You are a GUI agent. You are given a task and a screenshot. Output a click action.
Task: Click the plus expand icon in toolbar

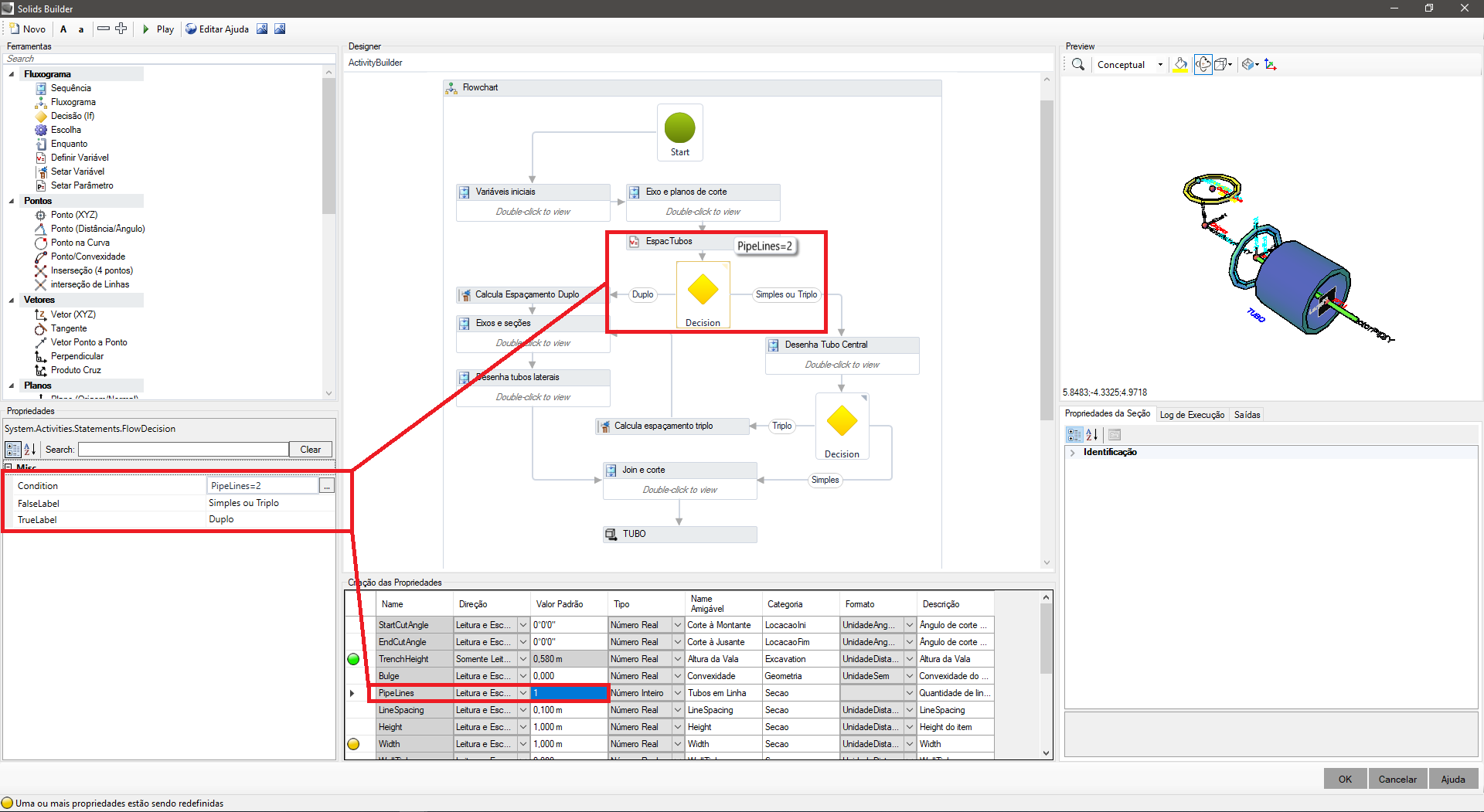click(x=121, y=29)
